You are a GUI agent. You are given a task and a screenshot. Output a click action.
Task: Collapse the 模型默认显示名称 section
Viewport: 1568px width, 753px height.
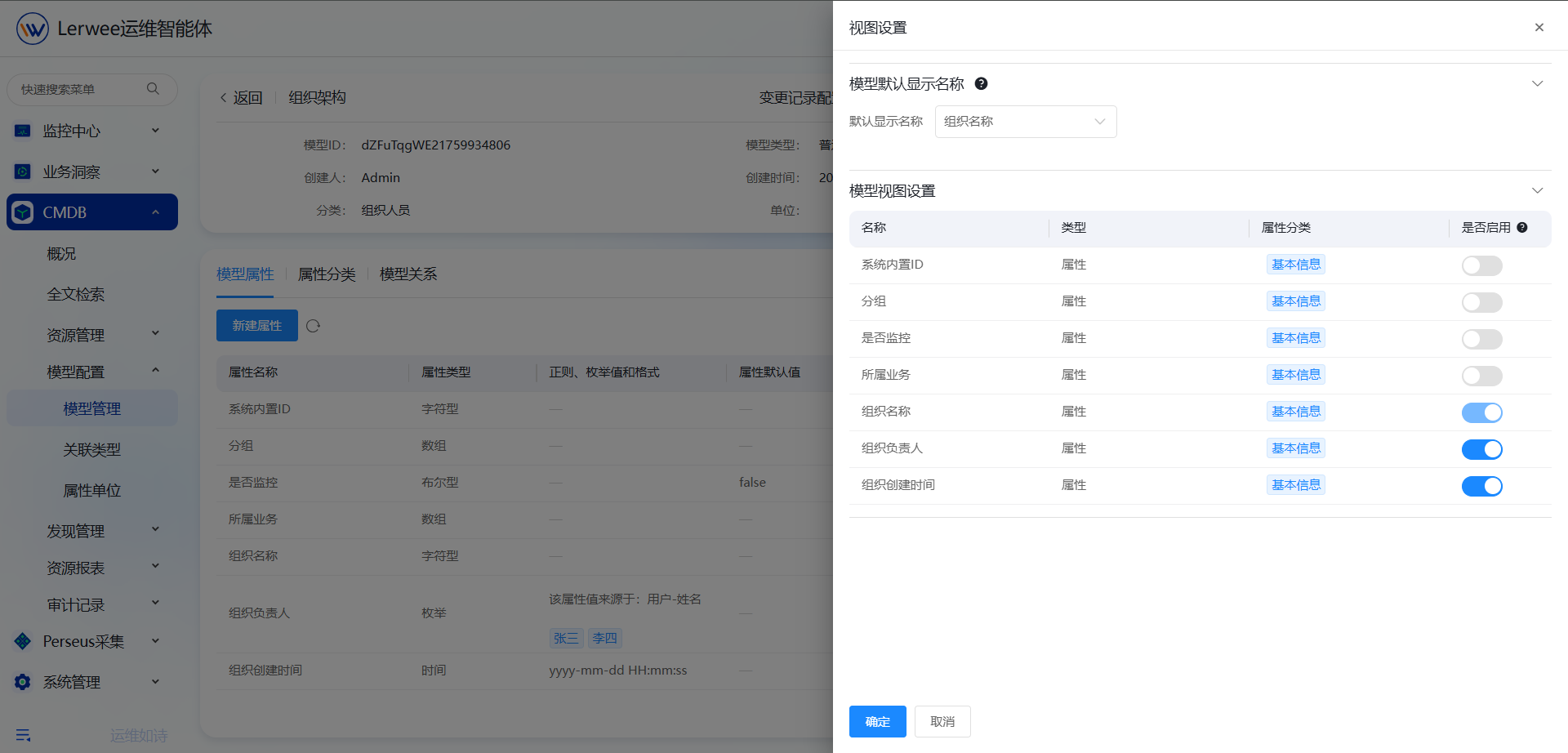(x=1537, y=83)
